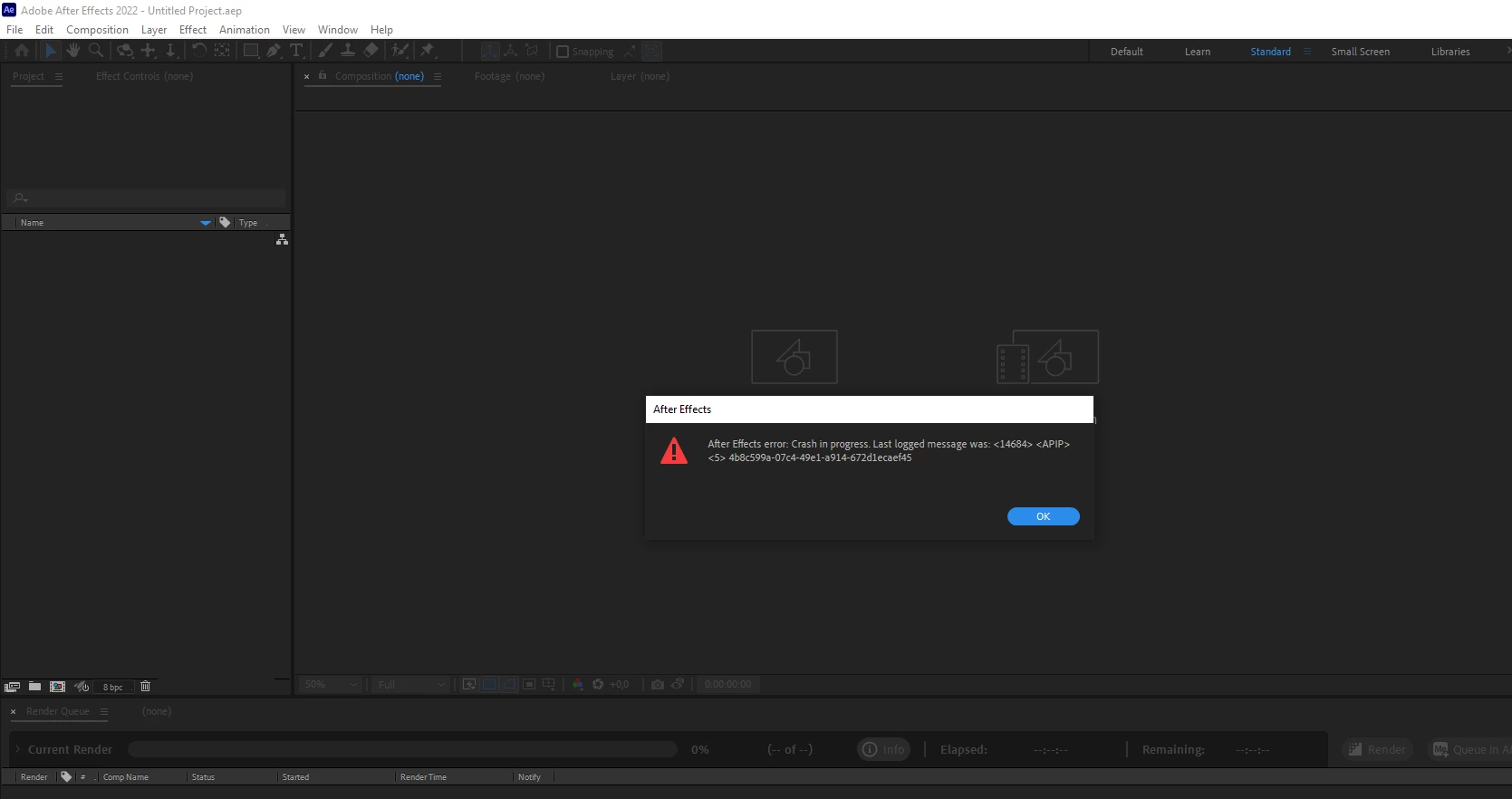Toggle the Composition viewer lock icon
The width and height of the screenshot is (1512, 799).
pos(323,75)
